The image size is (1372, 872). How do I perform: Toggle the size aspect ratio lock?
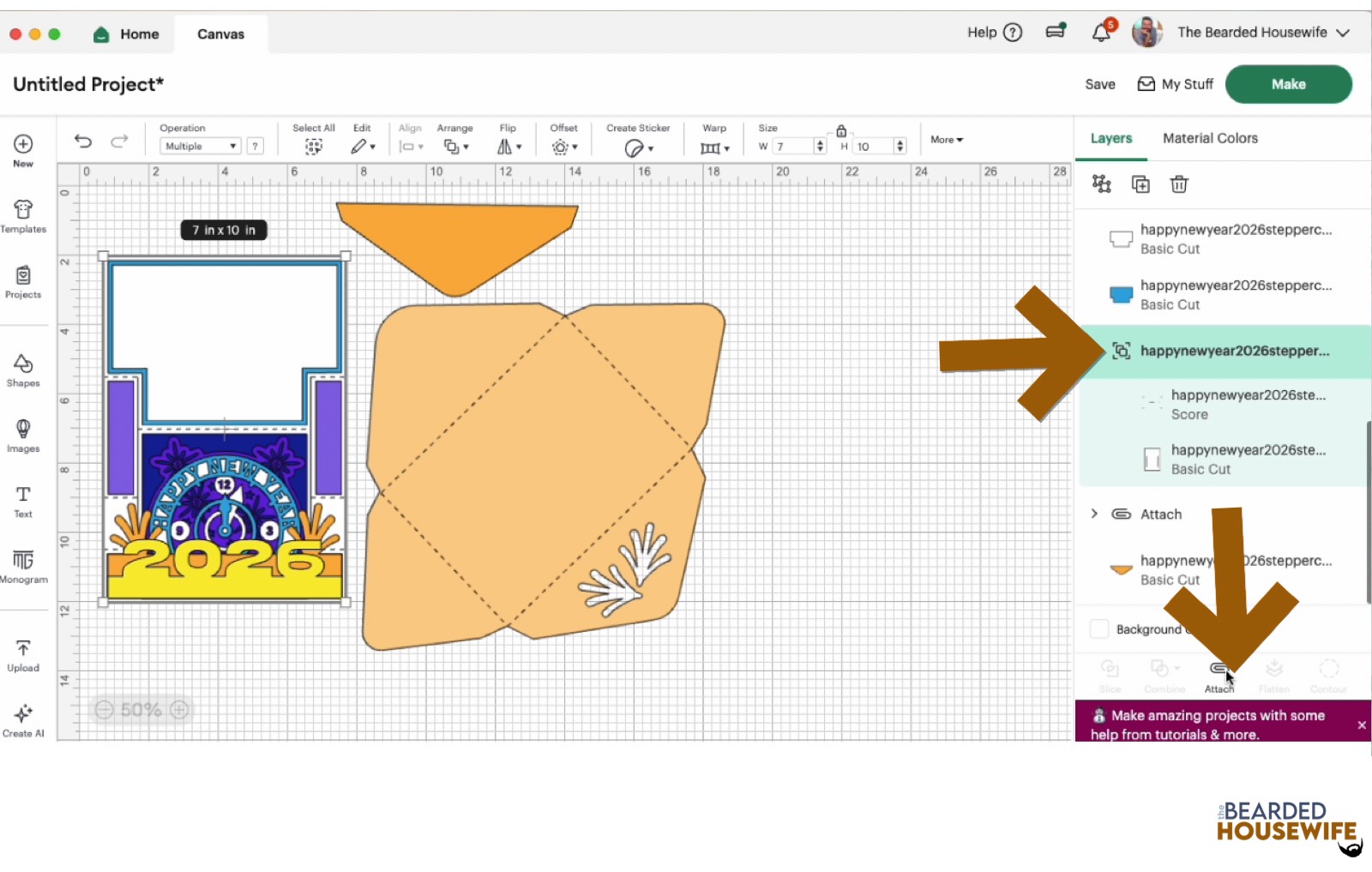(841, 131)
